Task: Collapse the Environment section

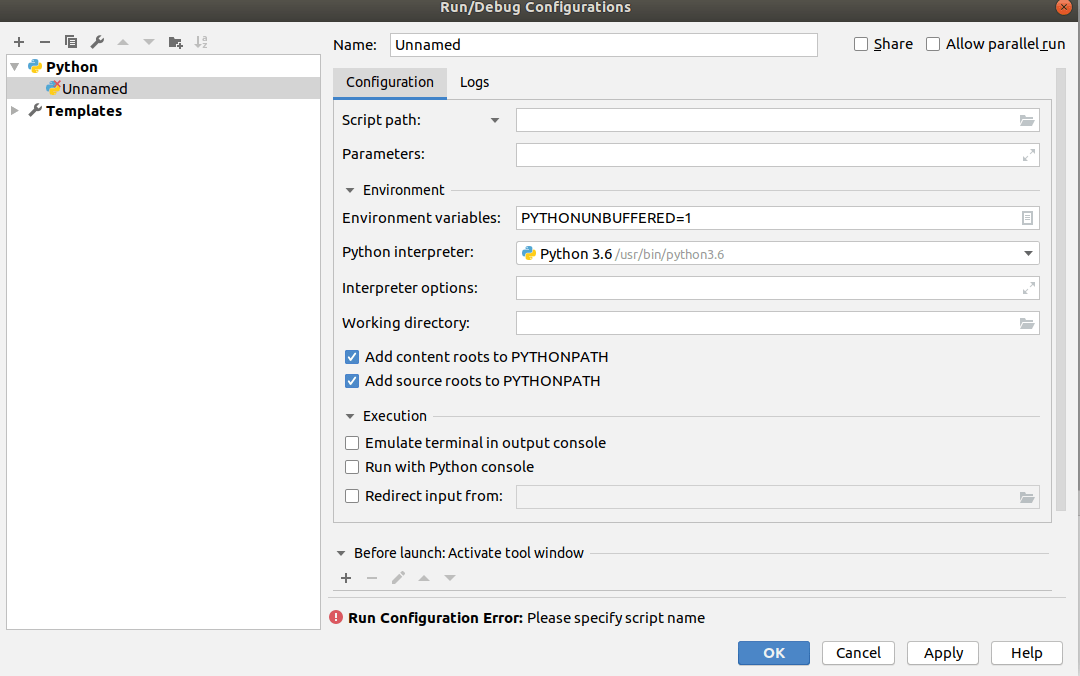Action: coord(350,190)
